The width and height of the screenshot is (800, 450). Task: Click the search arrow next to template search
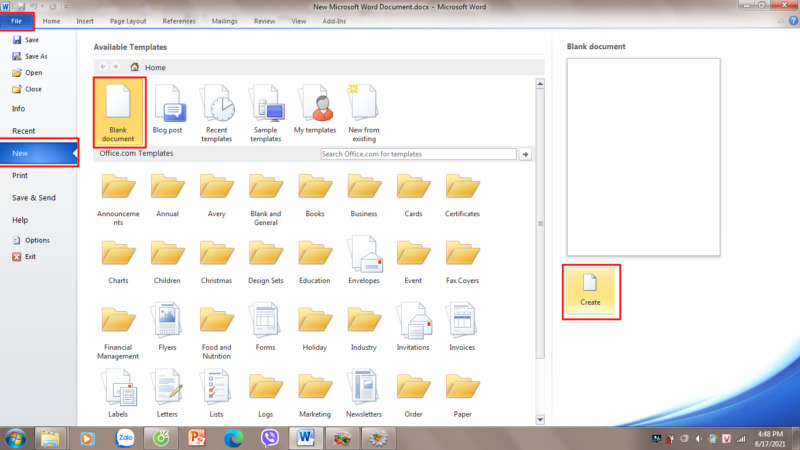(526, 154)
